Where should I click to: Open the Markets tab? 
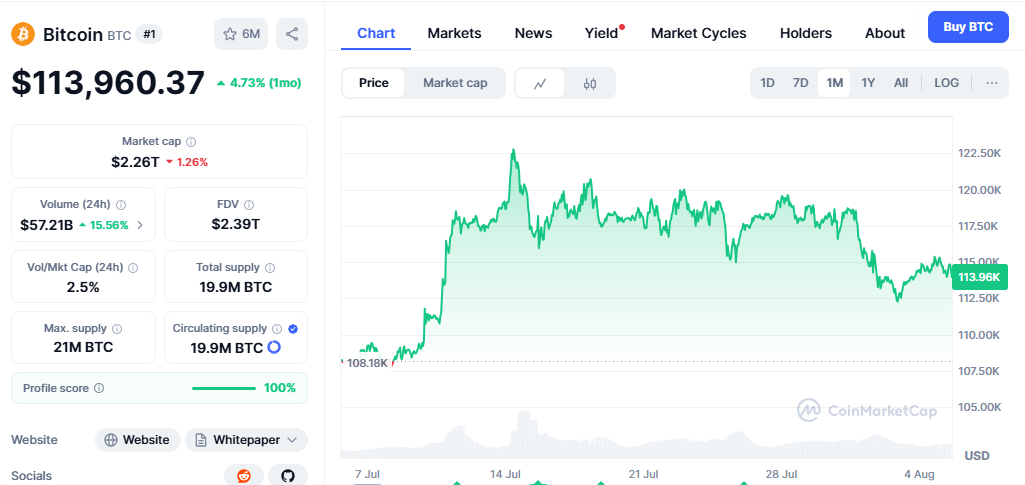pyautogui.click(x=454, y=33)
